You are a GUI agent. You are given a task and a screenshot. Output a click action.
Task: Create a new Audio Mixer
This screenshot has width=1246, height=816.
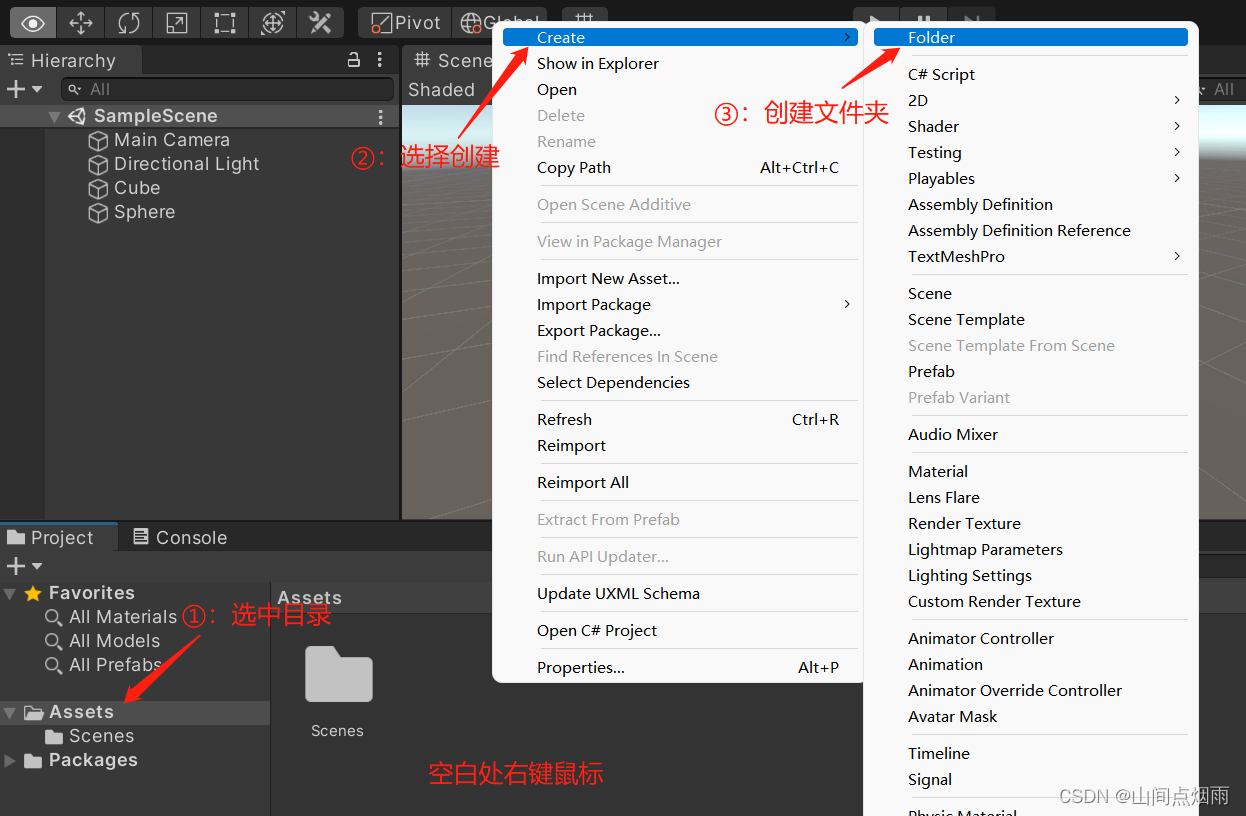point(953,434)
